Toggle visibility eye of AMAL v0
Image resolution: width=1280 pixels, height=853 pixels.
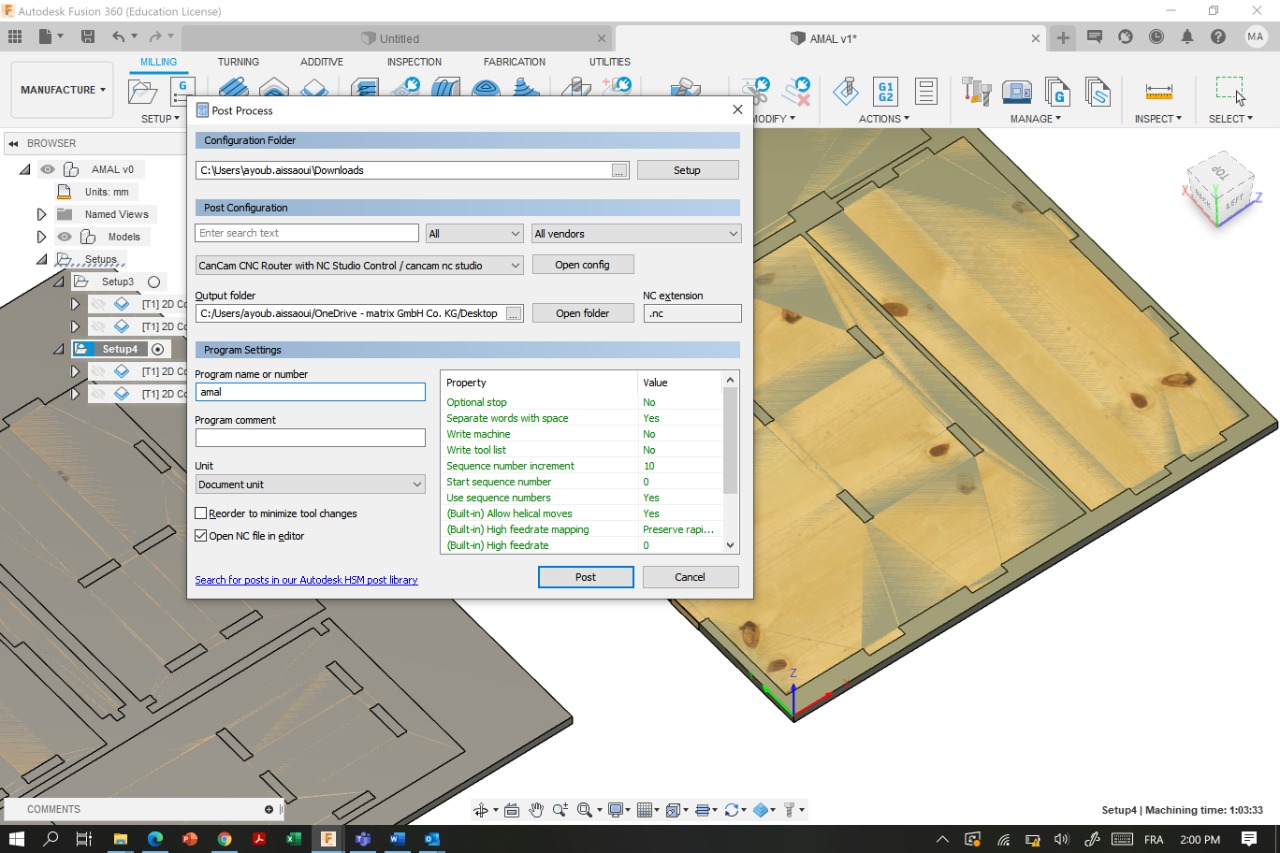coord(47,169)
